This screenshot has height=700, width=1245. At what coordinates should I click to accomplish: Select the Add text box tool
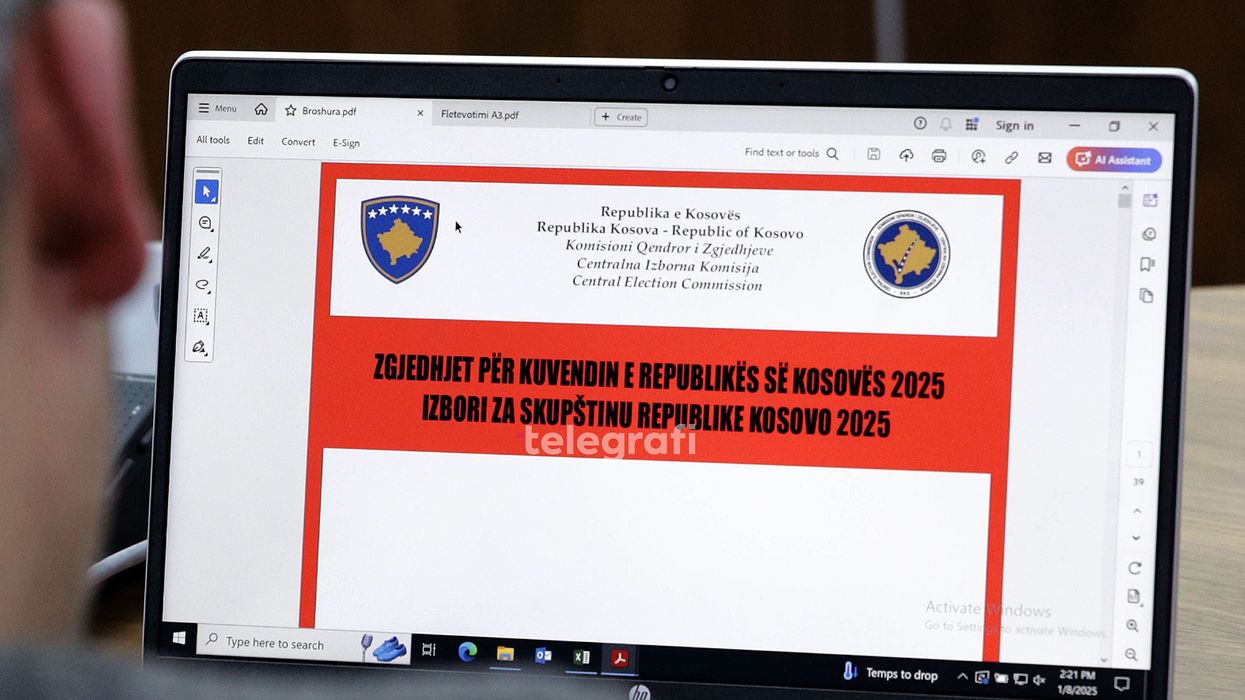click(201, 317)
